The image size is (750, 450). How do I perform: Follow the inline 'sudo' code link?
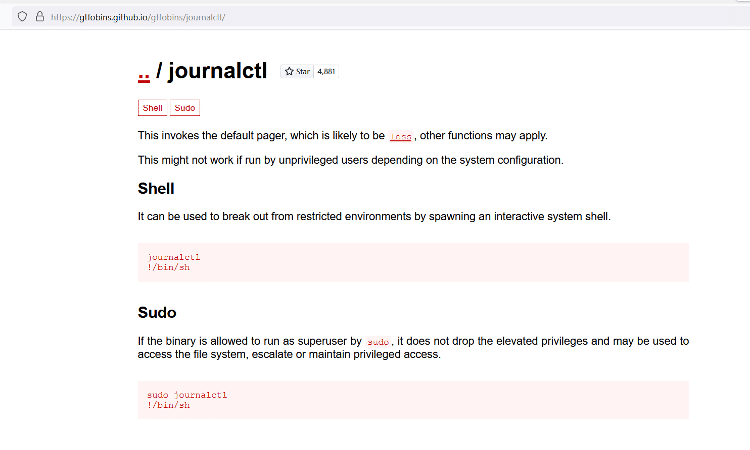pyautogui.click(x=377, y=342)
